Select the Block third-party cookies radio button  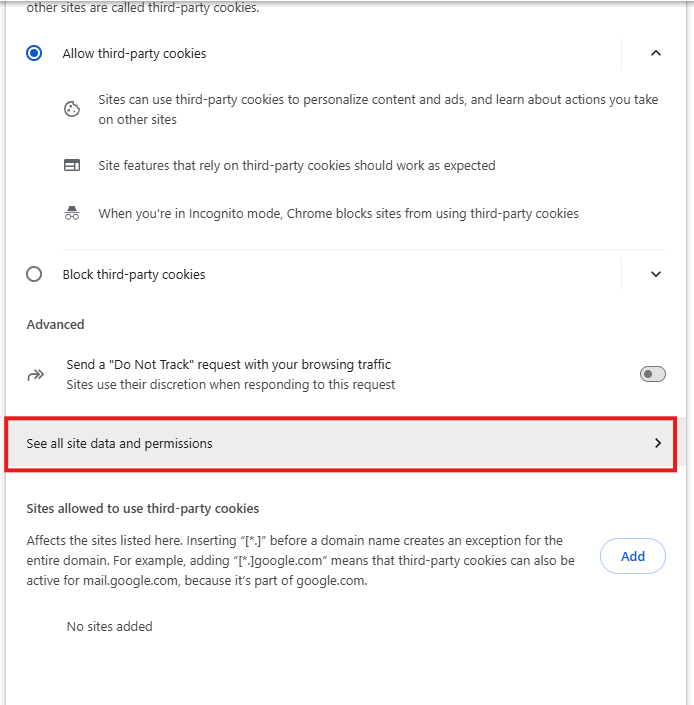click(34, 274)
